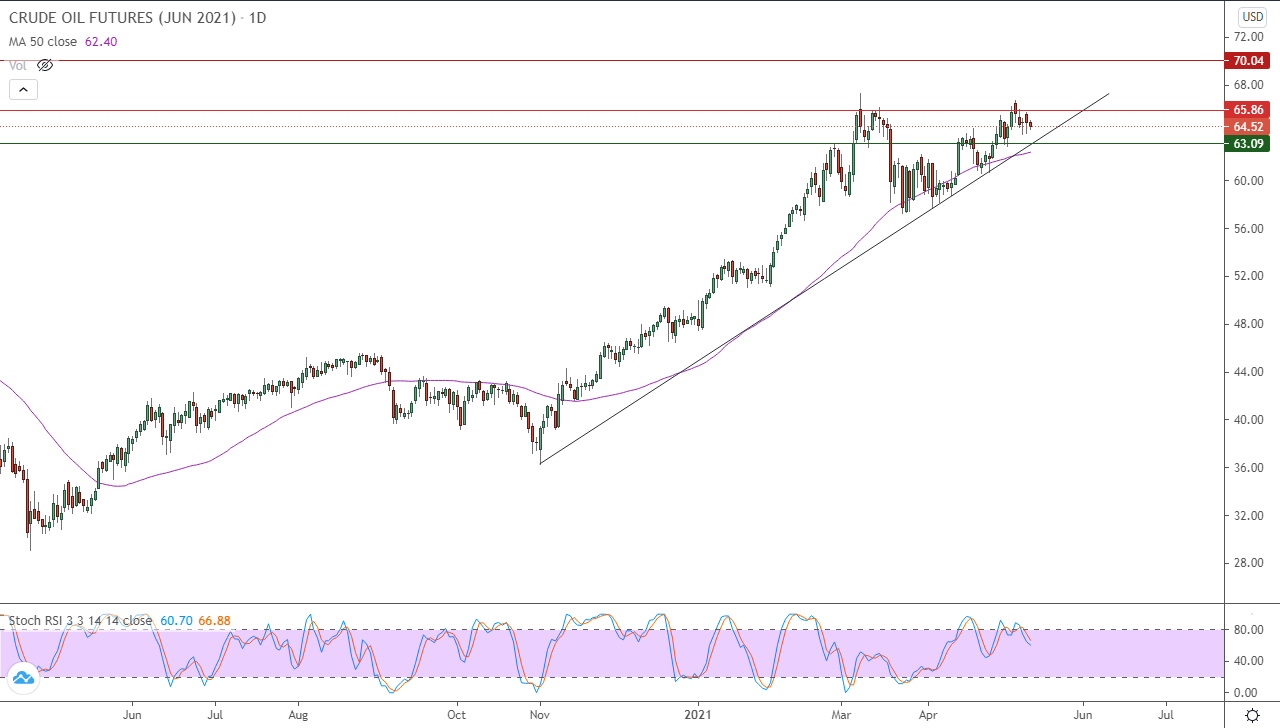Viewport: 1280px width, 728px height.
Task: Click the 48.00 price axis label
Action: pos(1249,324)
